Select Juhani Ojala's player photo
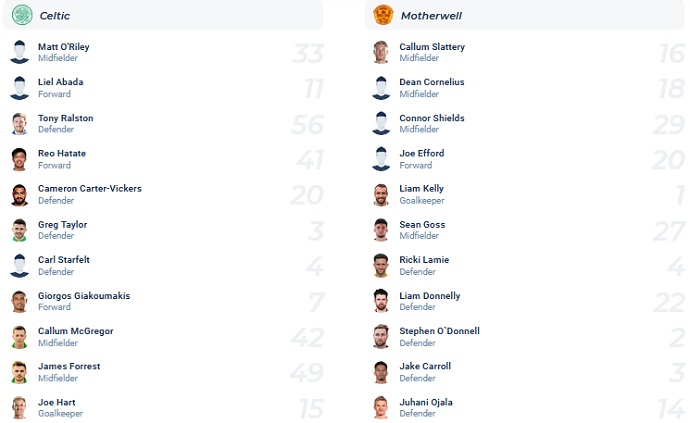 pos(381,407)
